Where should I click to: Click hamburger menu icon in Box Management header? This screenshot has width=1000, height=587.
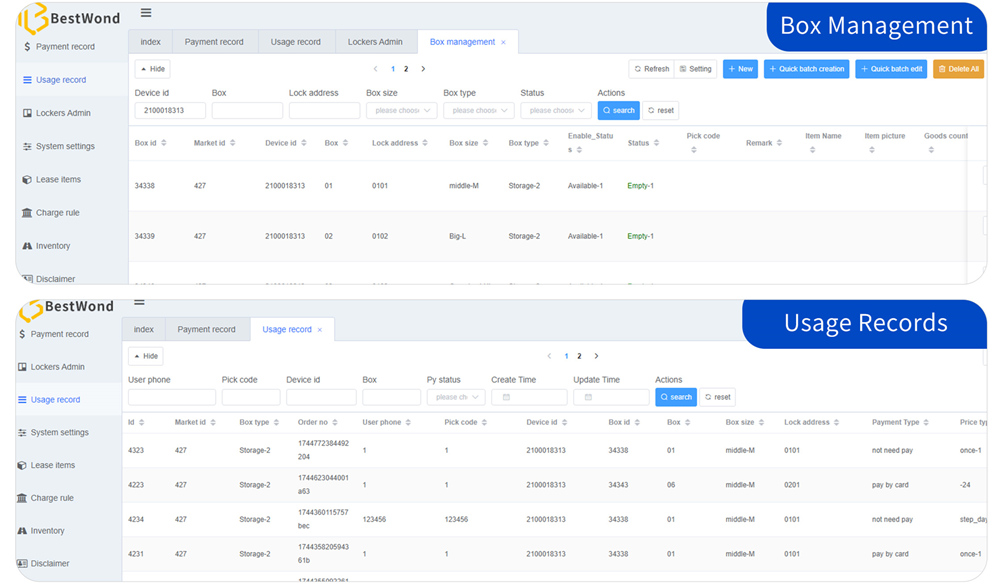146,13
